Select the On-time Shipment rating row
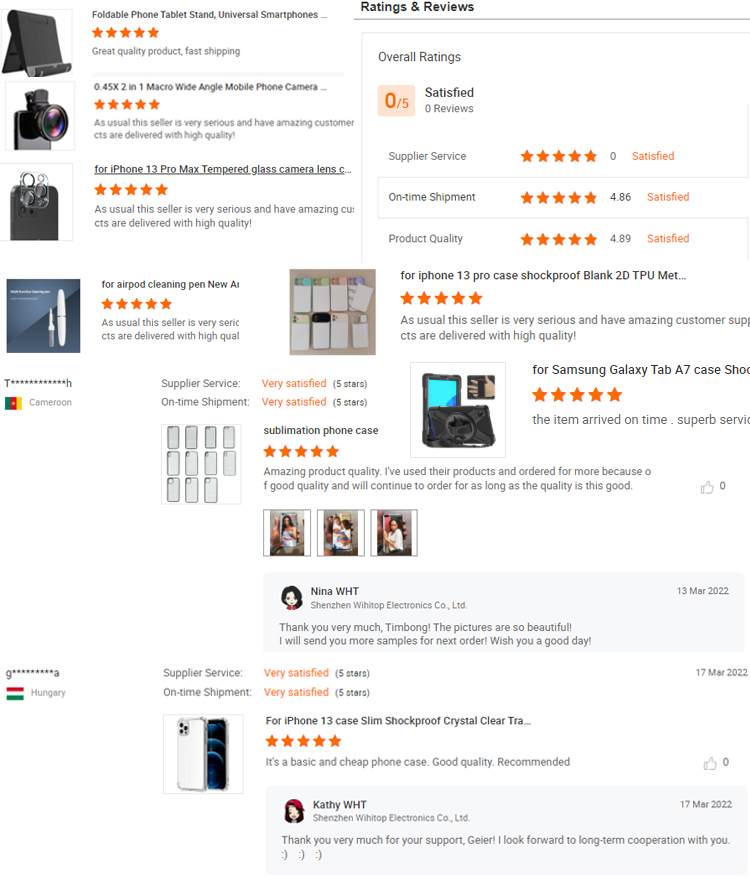The image size is (750, 881). 563,197
